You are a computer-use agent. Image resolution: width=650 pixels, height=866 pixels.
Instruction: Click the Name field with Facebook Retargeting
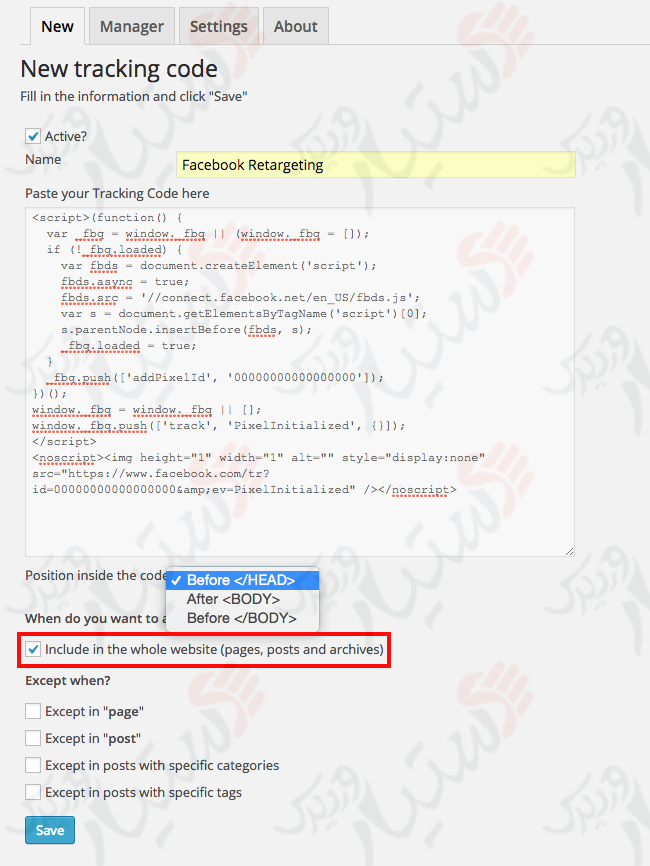(376, 165)
